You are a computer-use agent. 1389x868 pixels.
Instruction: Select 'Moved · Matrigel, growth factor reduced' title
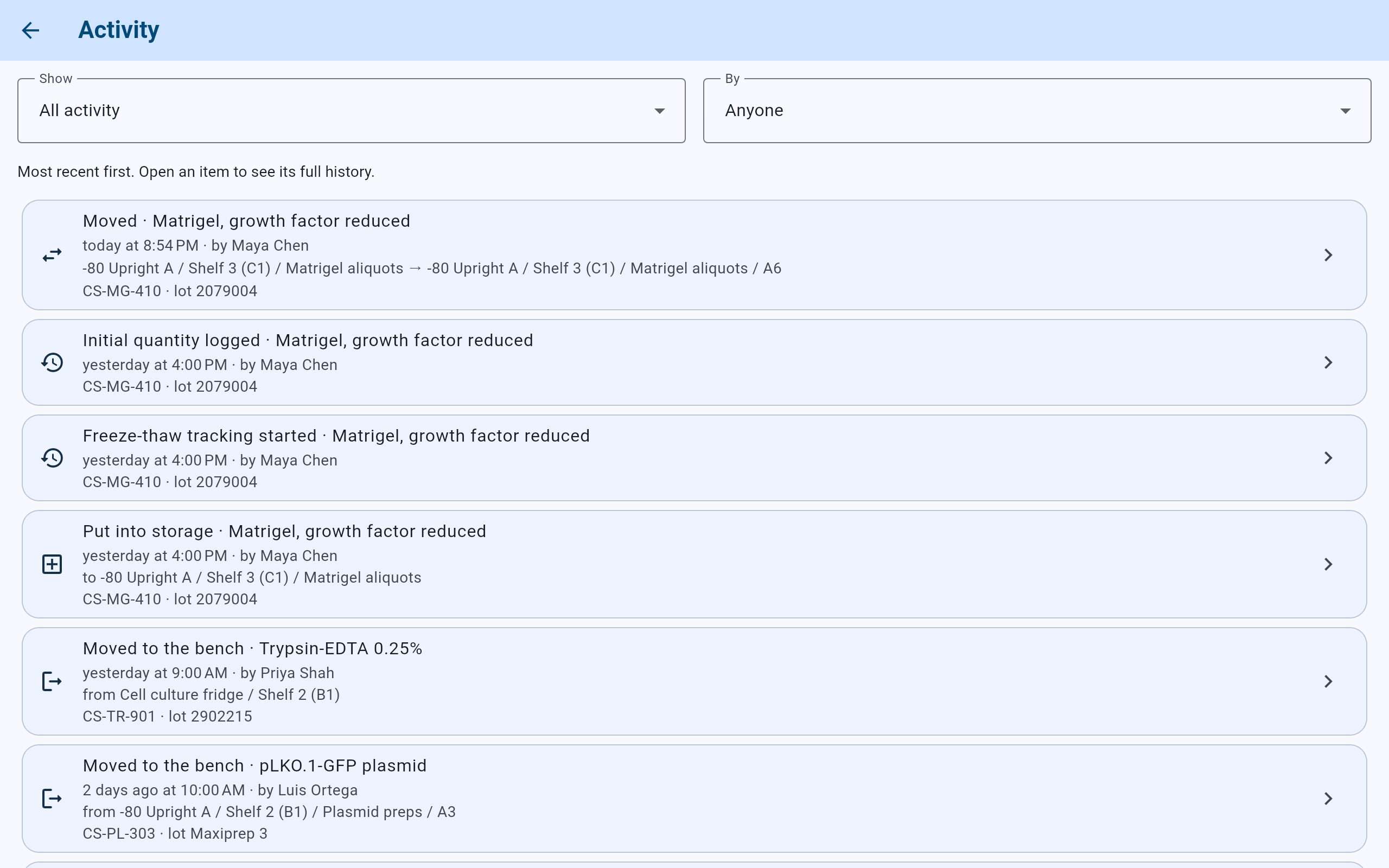coord(247,221)
